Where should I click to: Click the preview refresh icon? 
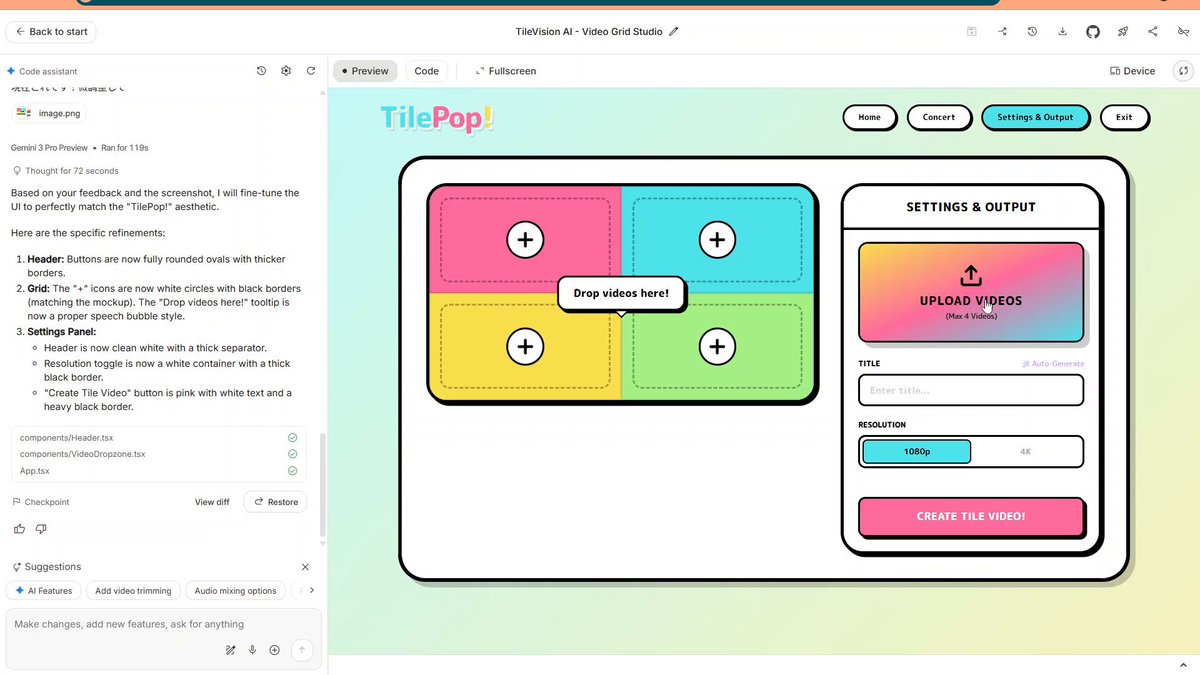[x=1183, y=71]
